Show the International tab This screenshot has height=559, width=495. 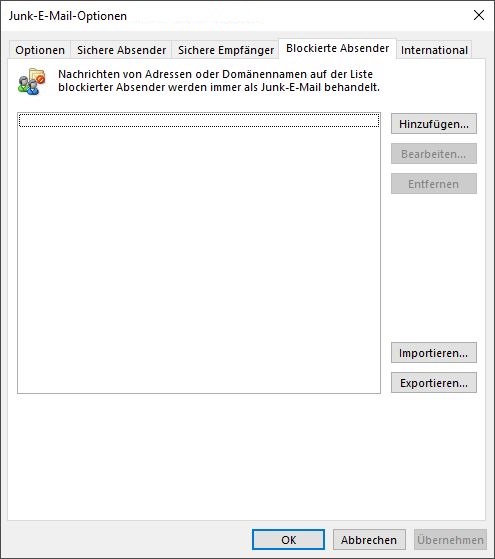(434, 50)
